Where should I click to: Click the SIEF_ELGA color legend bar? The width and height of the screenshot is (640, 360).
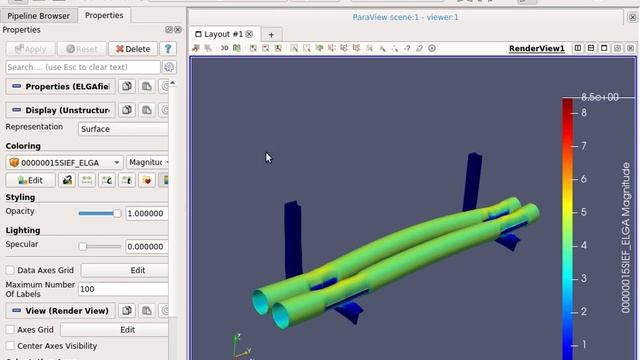pos(567,229)
